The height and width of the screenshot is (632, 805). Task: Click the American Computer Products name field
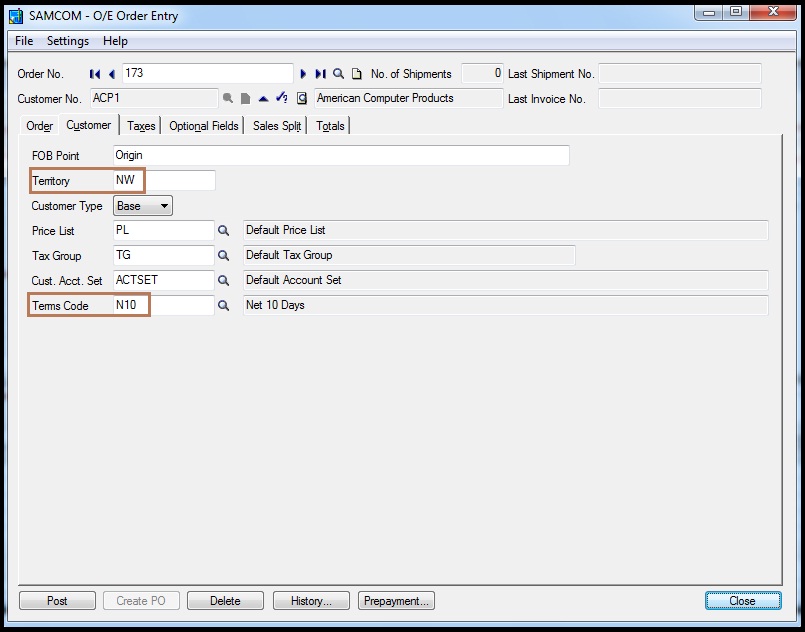[409, 98]
